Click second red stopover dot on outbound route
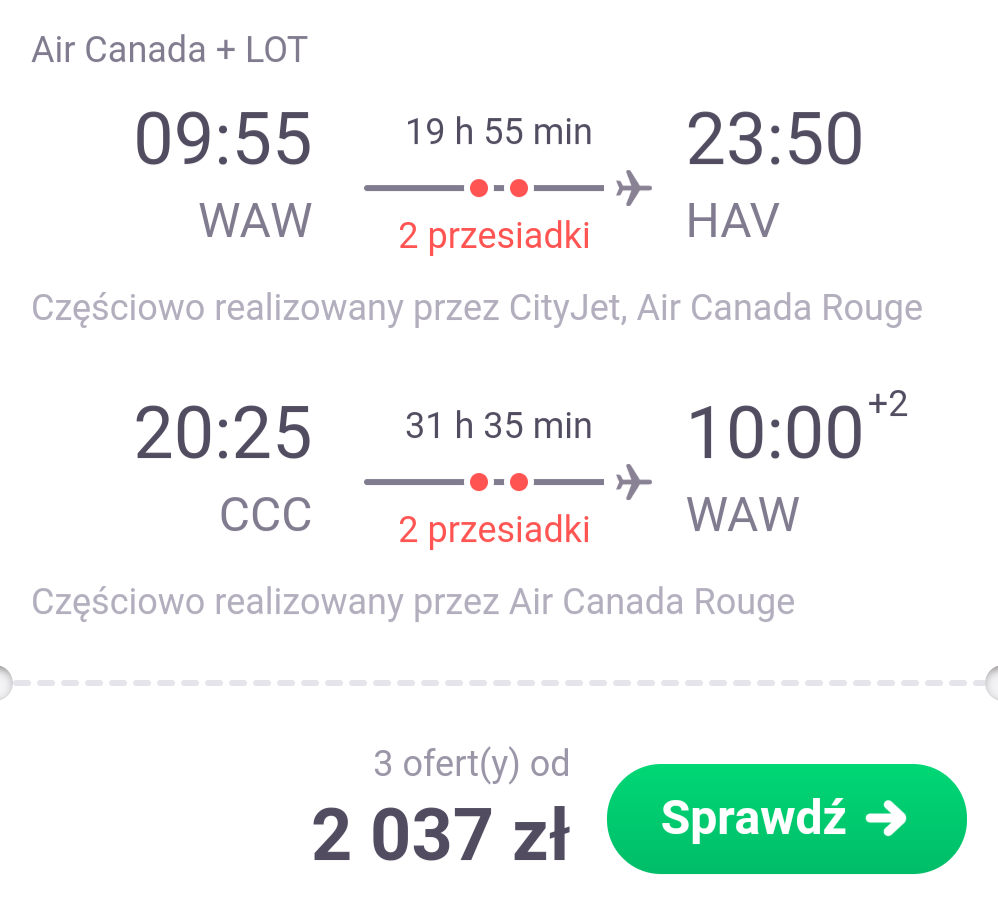This screenshot has width=998, height=901. tap(519, 188)
